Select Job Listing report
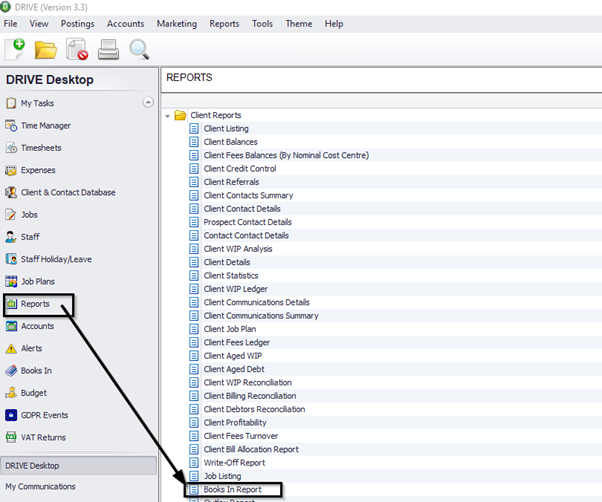This screenshot has height=502, width=602. pyautogui.click(x=222, y=476)
